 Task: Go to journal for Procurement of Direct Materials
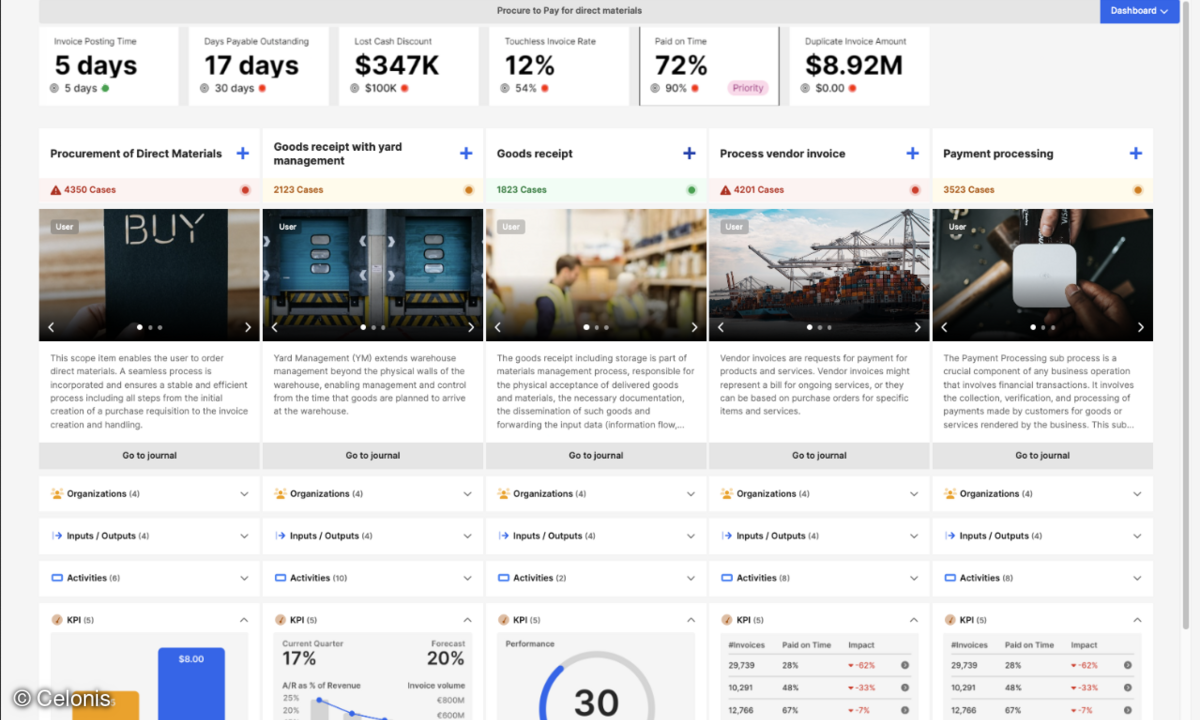[149, 456]
